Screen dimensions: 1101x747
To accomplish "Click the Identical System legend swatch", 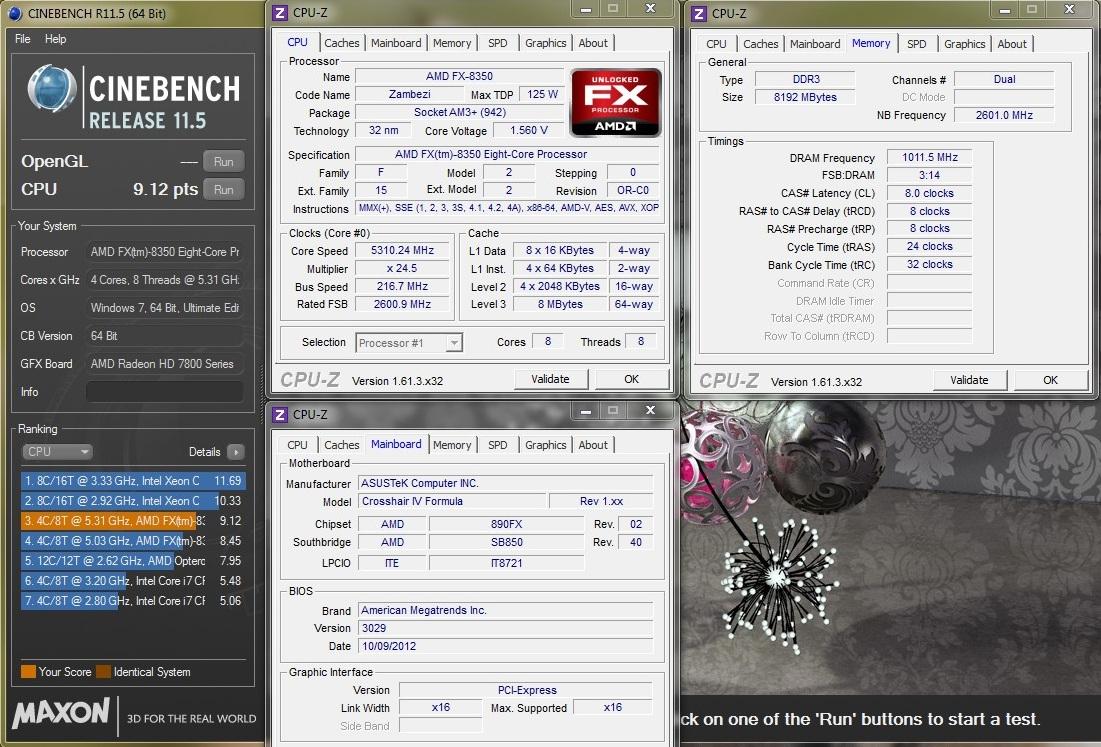I will pyautogui.click(x=103, y=672).
